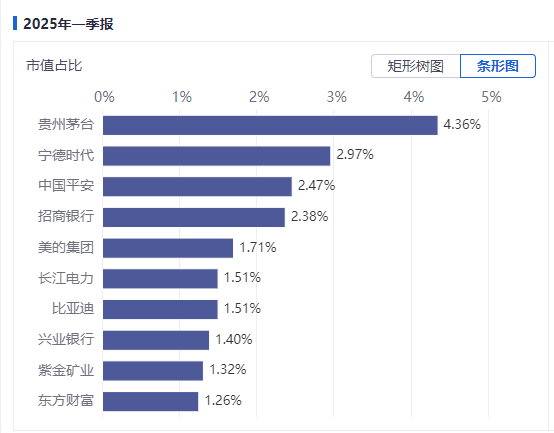
Task: Click the 2025年一季报 section heading
Action: (x=68, y=24)
